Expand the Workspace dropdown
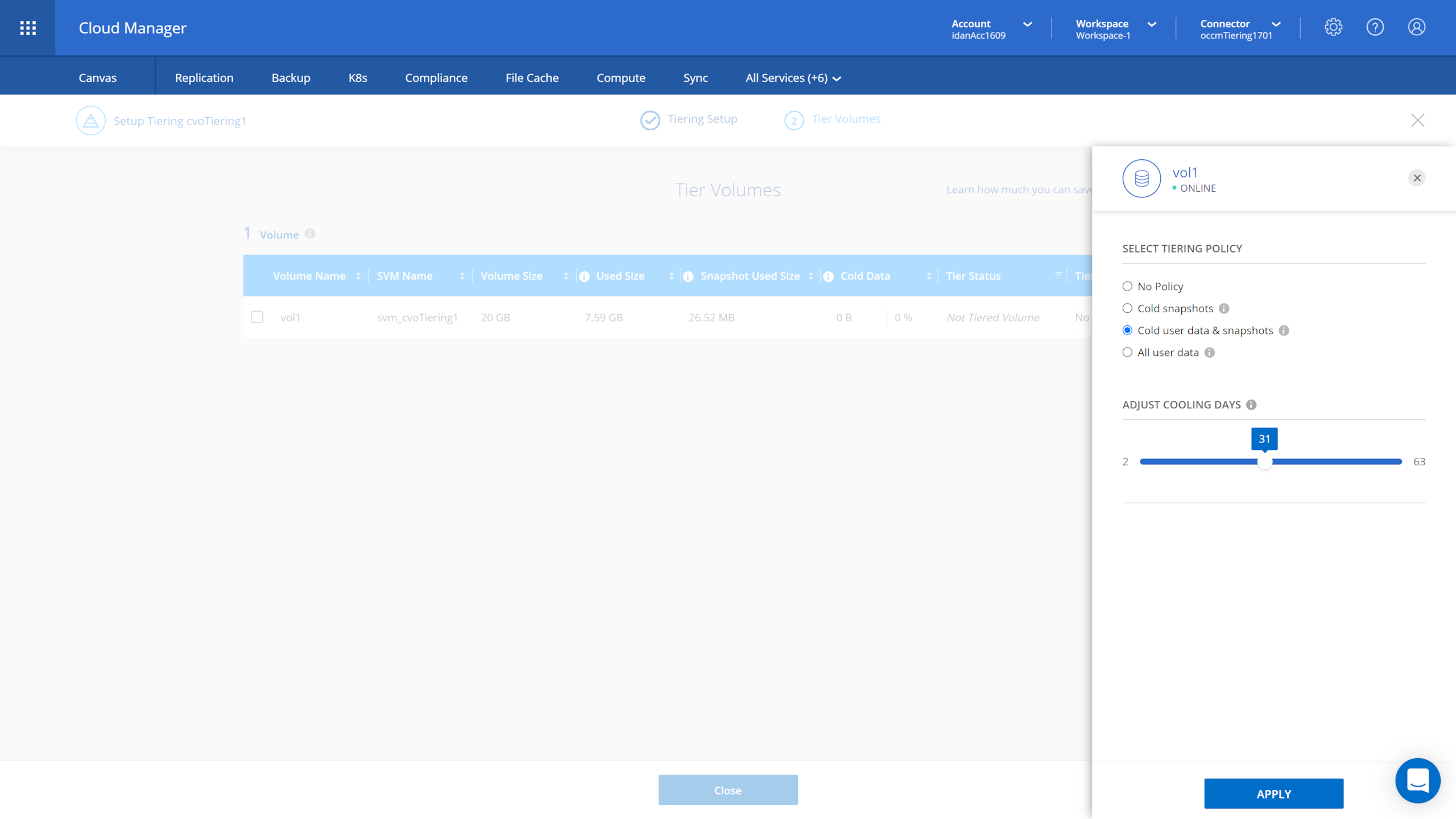Screen dimensions: 1456x819 click(x=1116, y=28)
